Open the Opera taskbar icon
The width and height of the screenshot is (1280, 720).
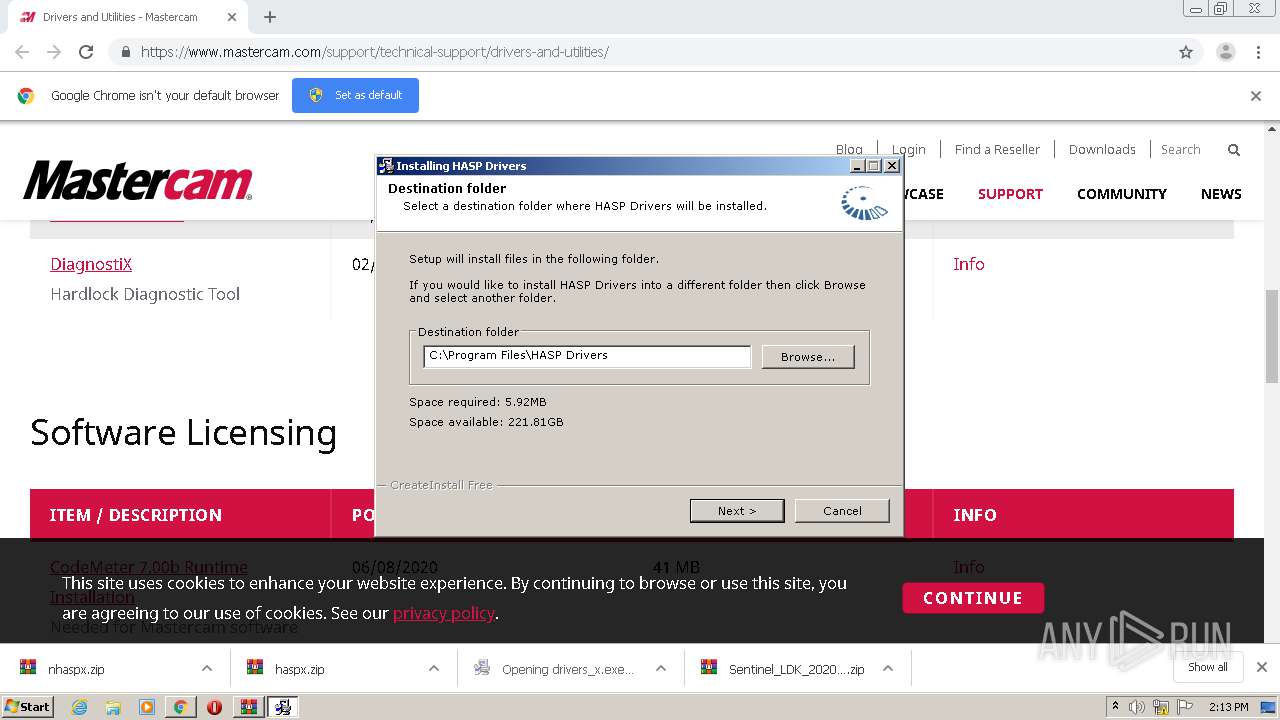coord(214,707)
